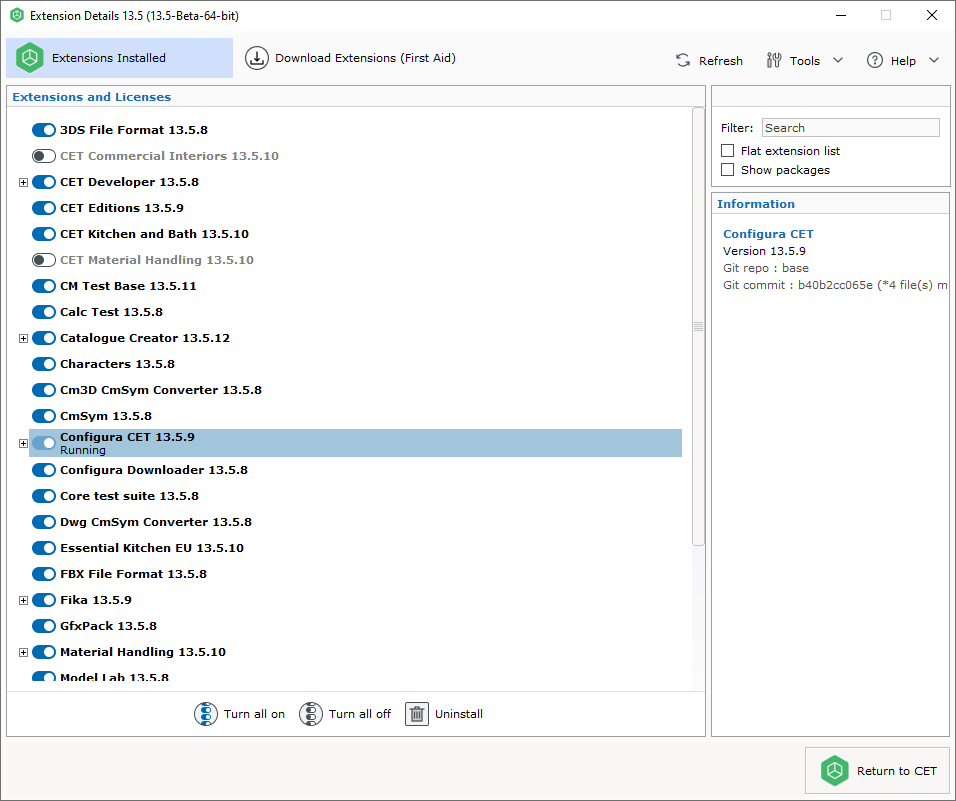
Task: Click the Turn all off button label
Action: (x=360, y=714)
